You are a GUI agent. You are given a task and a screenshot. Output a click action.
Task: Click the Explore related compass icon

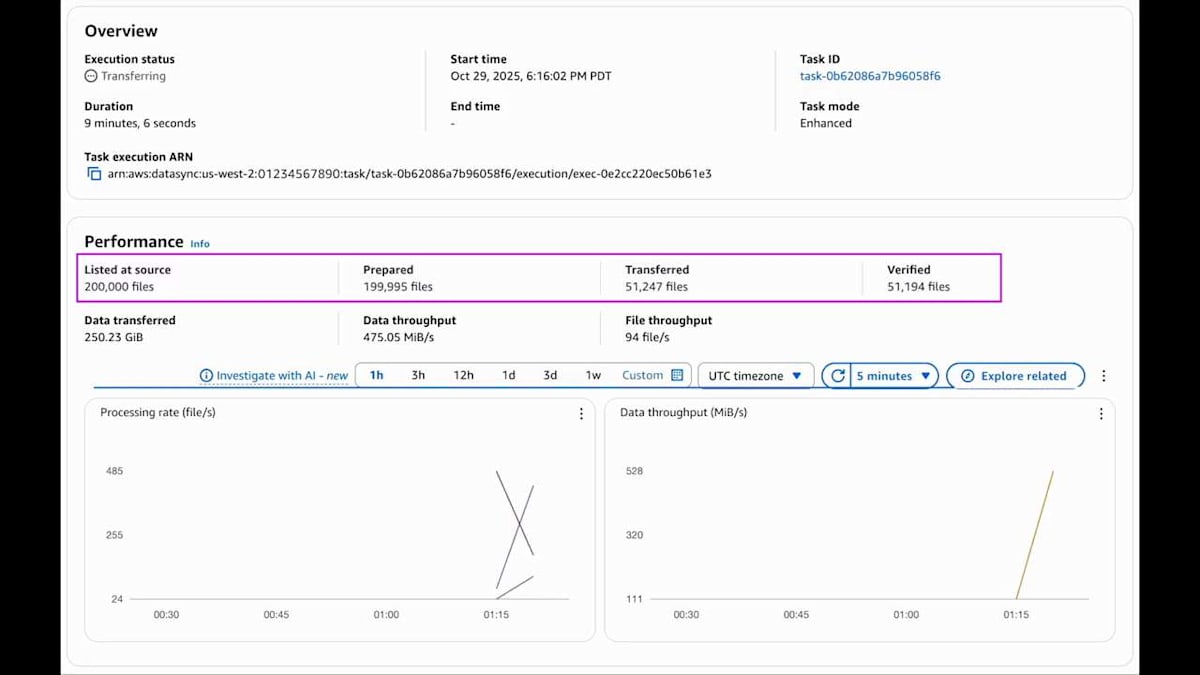click(967, 376)
